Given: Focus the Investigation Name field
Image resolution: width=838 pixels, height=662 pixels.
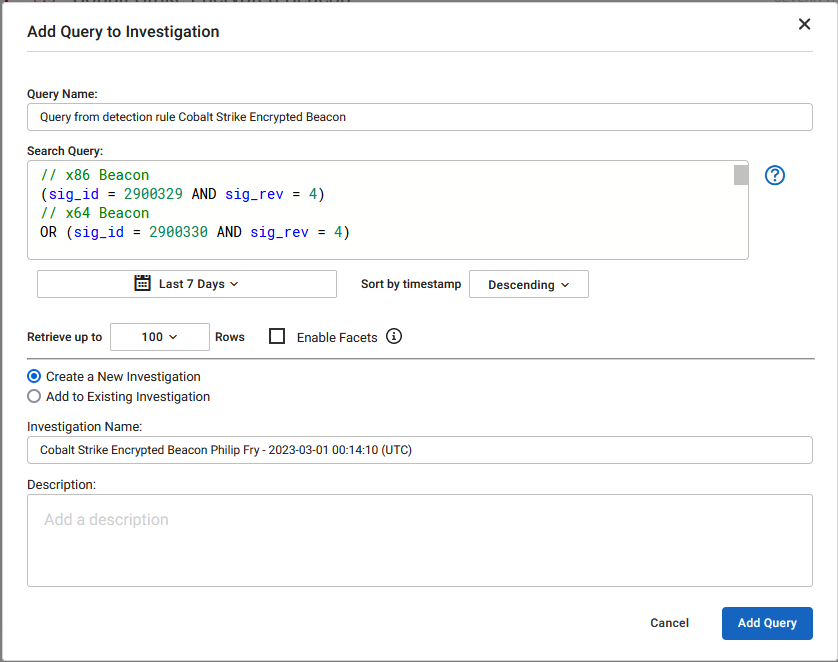Looking at the screenshot, I should (300, 450).
